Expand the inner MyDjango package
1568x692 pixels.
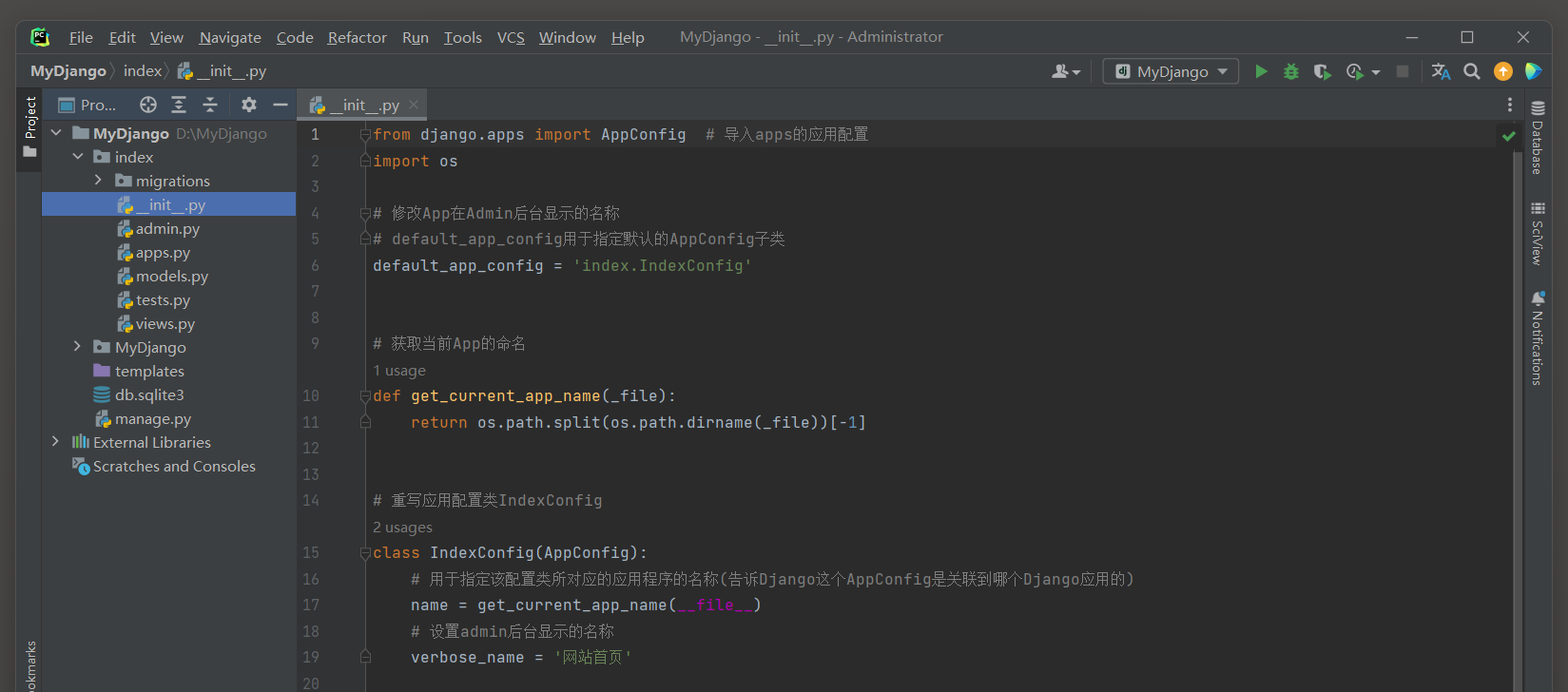point(78,347)
